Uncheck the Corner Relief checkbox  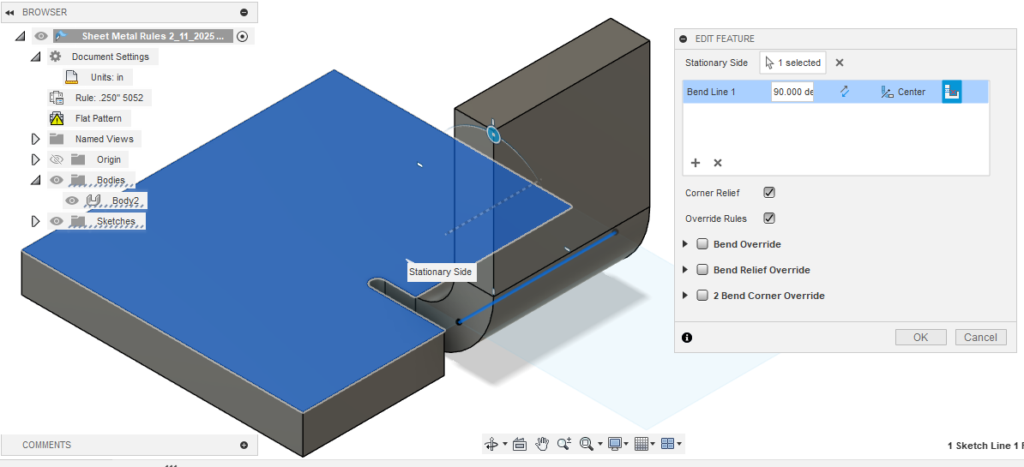pyautogui.click(x=769, y=192)
